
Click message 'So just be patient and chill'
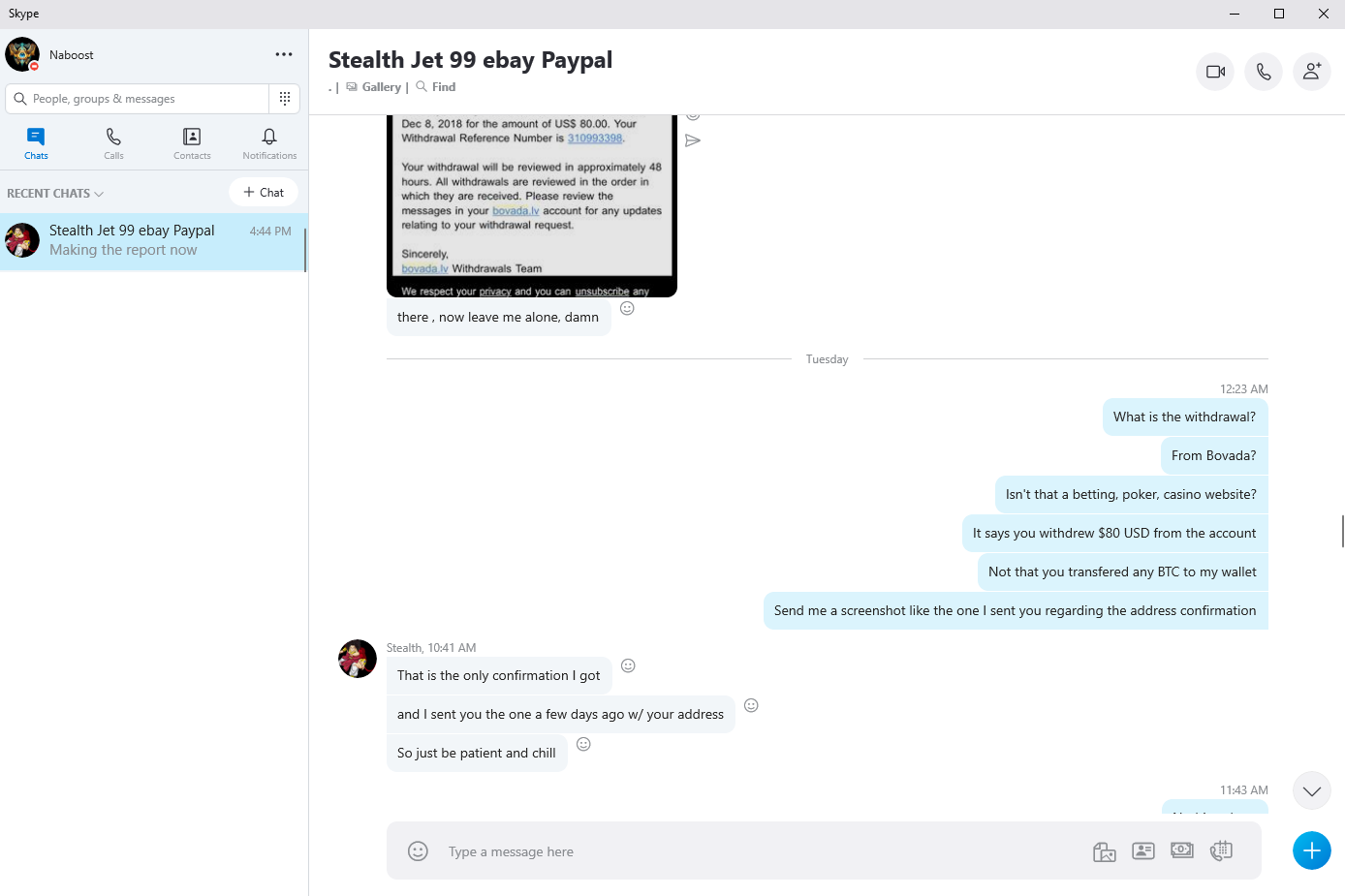pyautogui.click(x=477, y=753)
